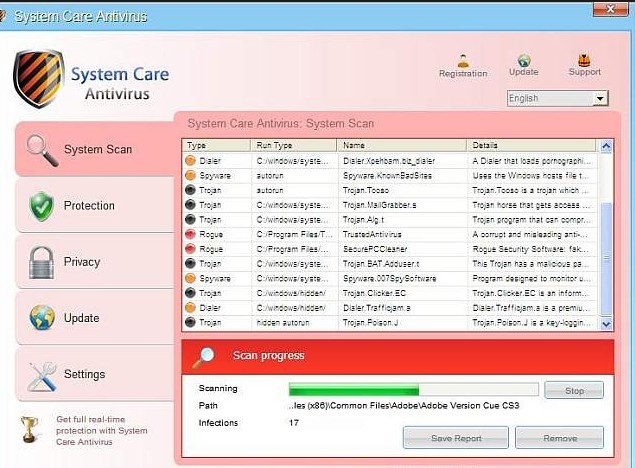Click the trophy icon near full protection text
Viewport: 635px width, 468px height.
pos(30,430)
